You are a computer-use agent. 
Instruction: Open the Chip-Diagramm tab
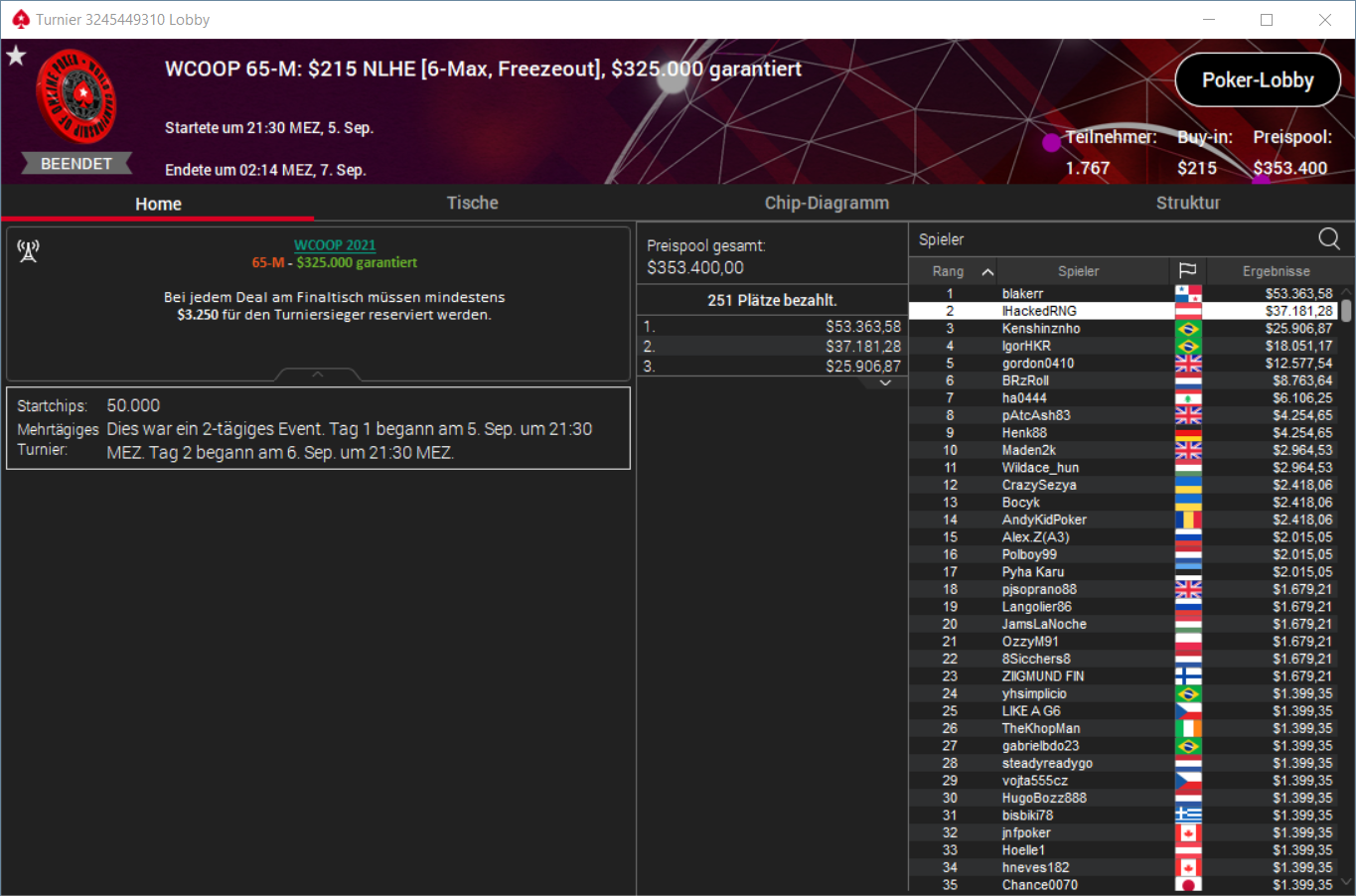click(827, 203)
